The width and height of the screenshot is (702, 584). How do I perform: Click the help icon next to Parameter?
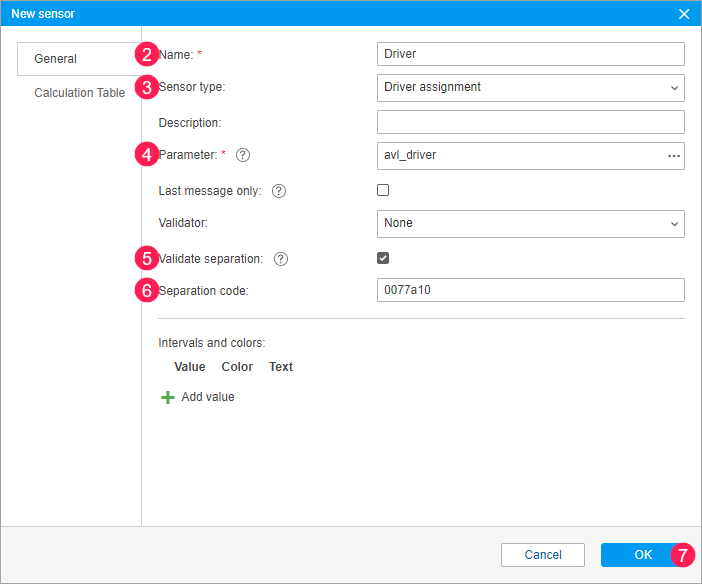point(243,155)
